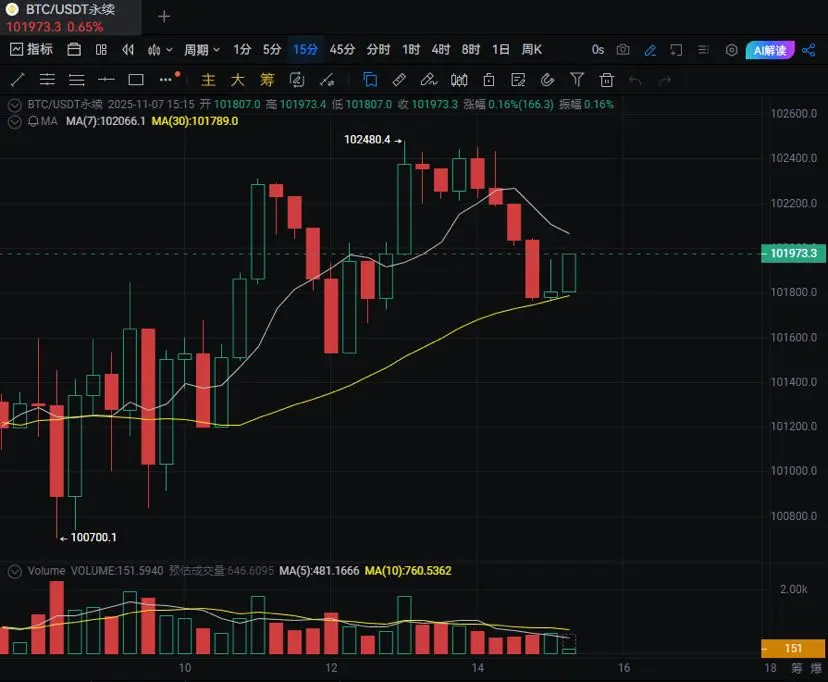Image resolution: width=828 pixels, height=682 pixels.
Task: Select the 分时 time-share view
Action: [379, 50]
